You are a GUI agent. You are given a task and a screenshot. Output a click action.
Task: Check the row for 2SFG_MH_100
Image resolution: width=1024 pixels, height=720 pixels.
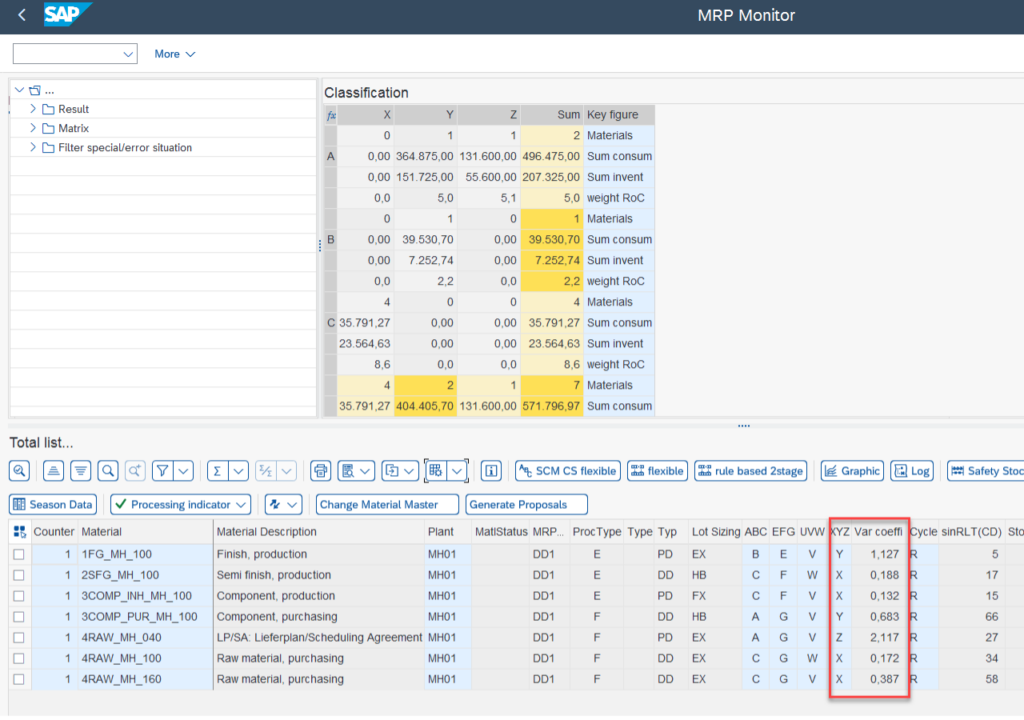click(19, 575)
